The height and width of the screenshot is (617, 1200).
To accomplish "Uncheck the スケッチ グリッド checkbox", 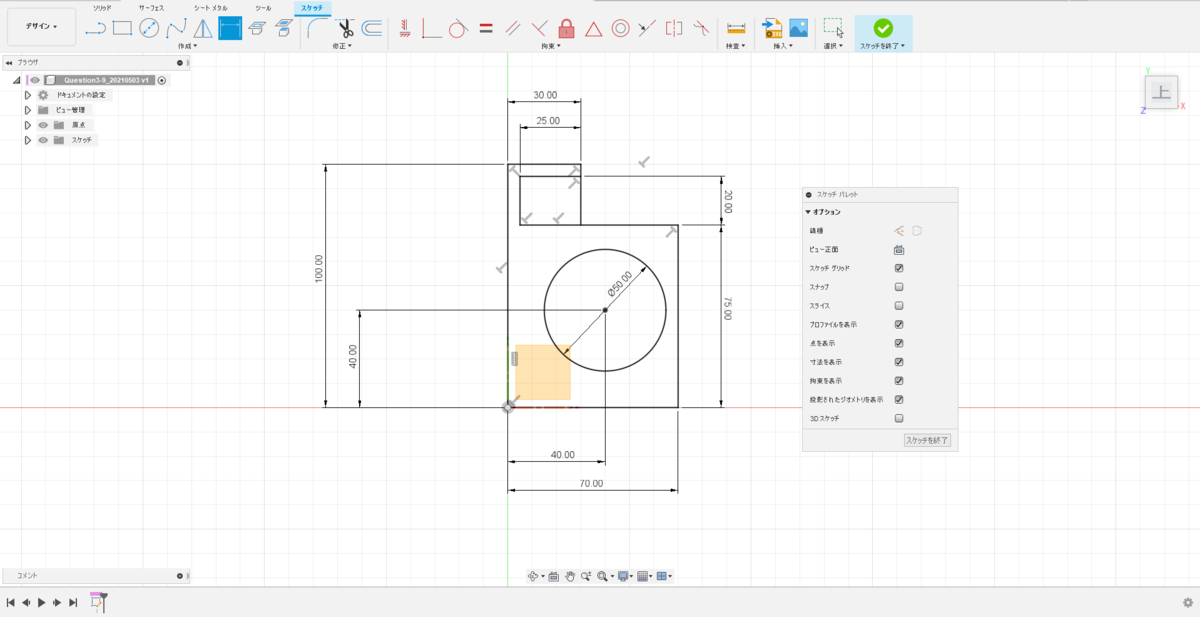I will 899,268.
